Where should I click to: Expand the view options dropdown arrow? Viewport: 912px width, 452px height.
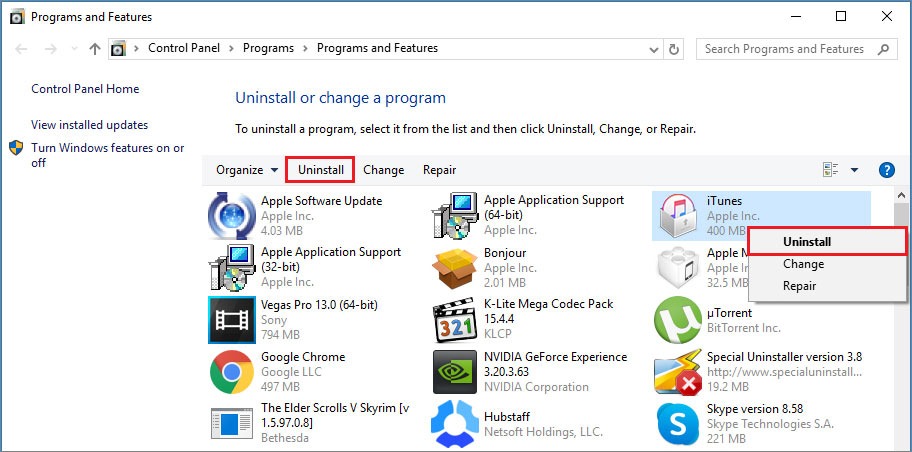[854, 170]
